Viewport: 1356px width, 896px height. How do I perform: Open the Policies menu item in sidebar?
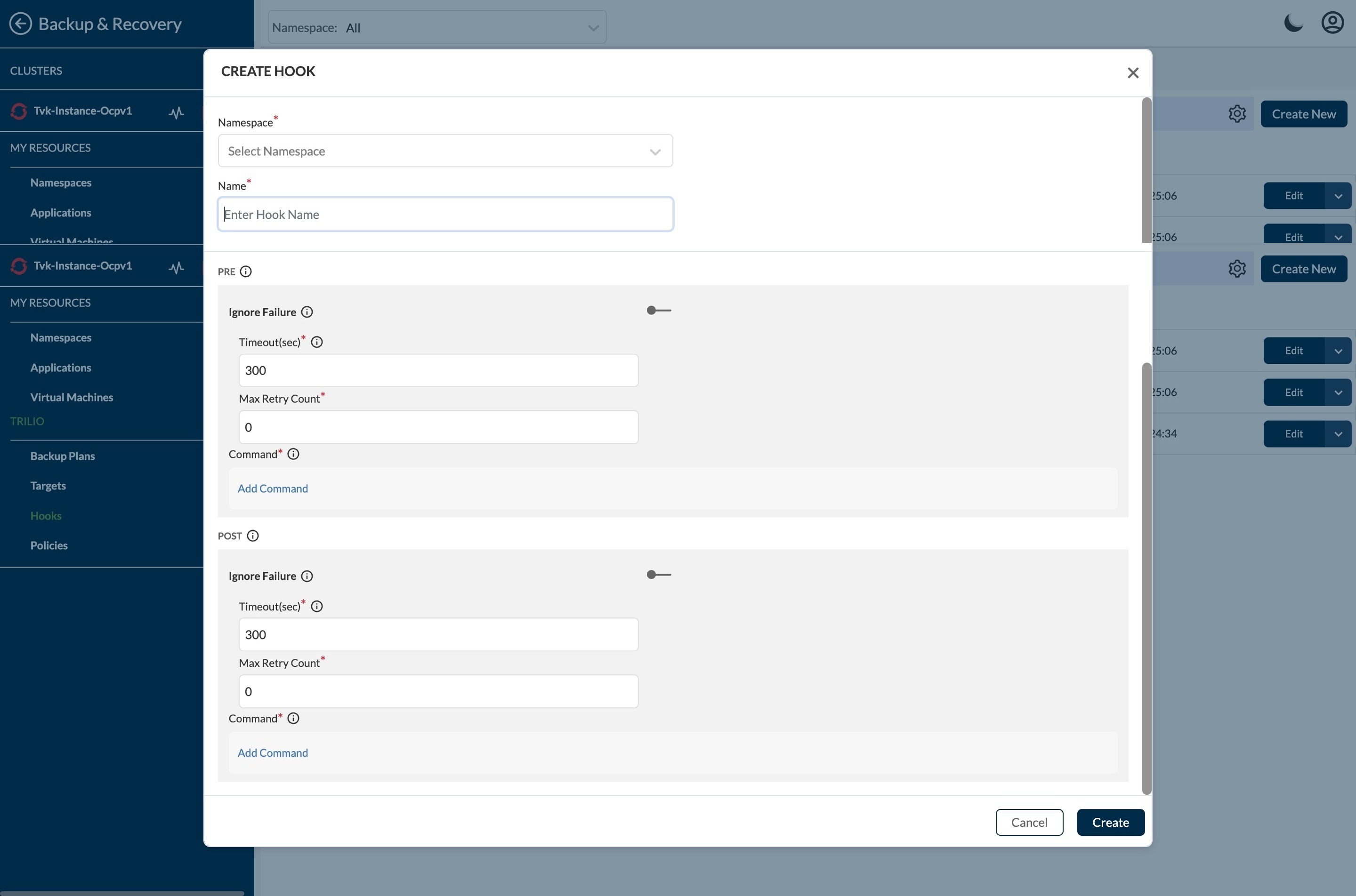pyautogui.click(x=48, y=545)
